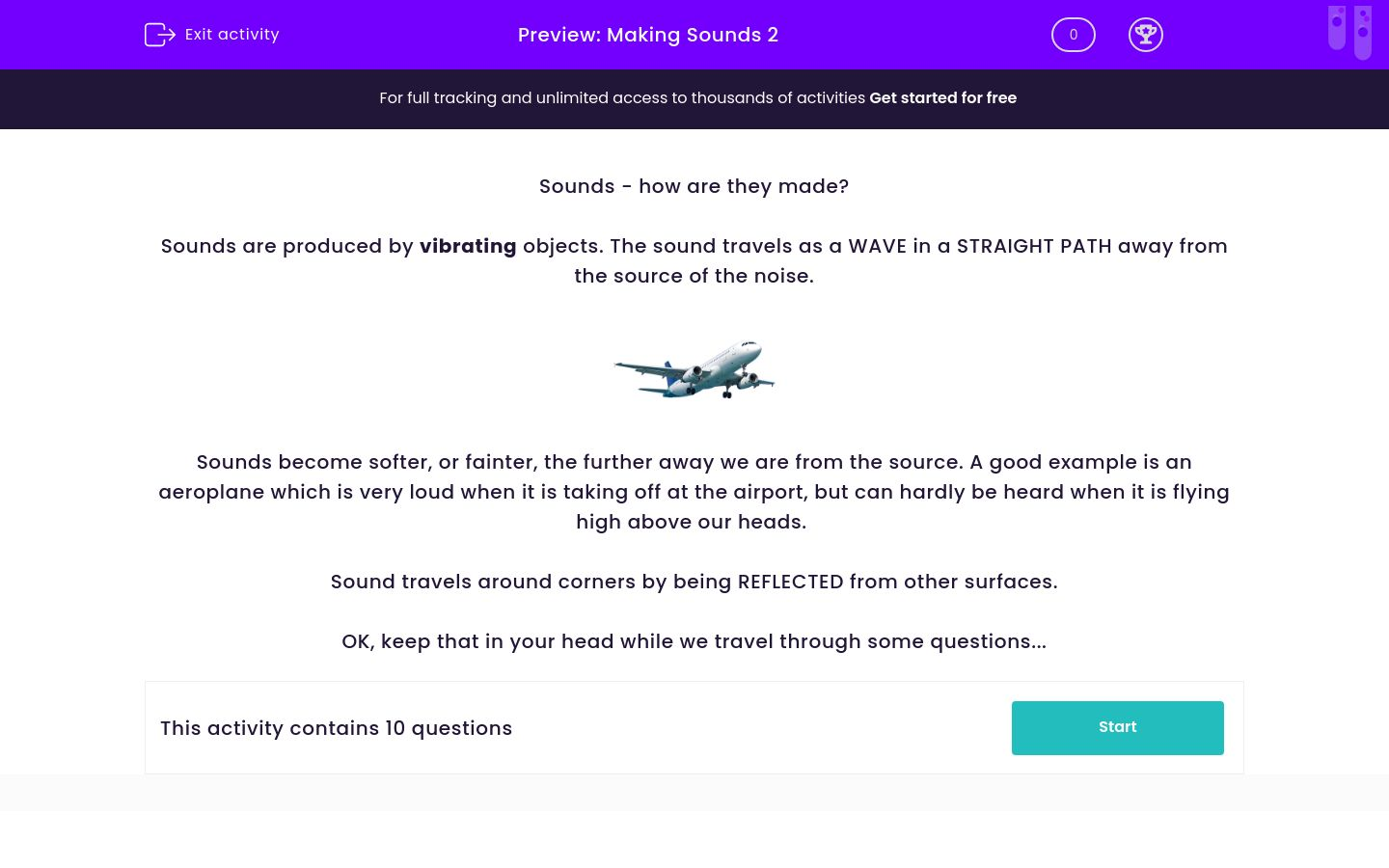Click the Exit activity link
This screenshot has height=868, width=1389.
pos(231,35)
